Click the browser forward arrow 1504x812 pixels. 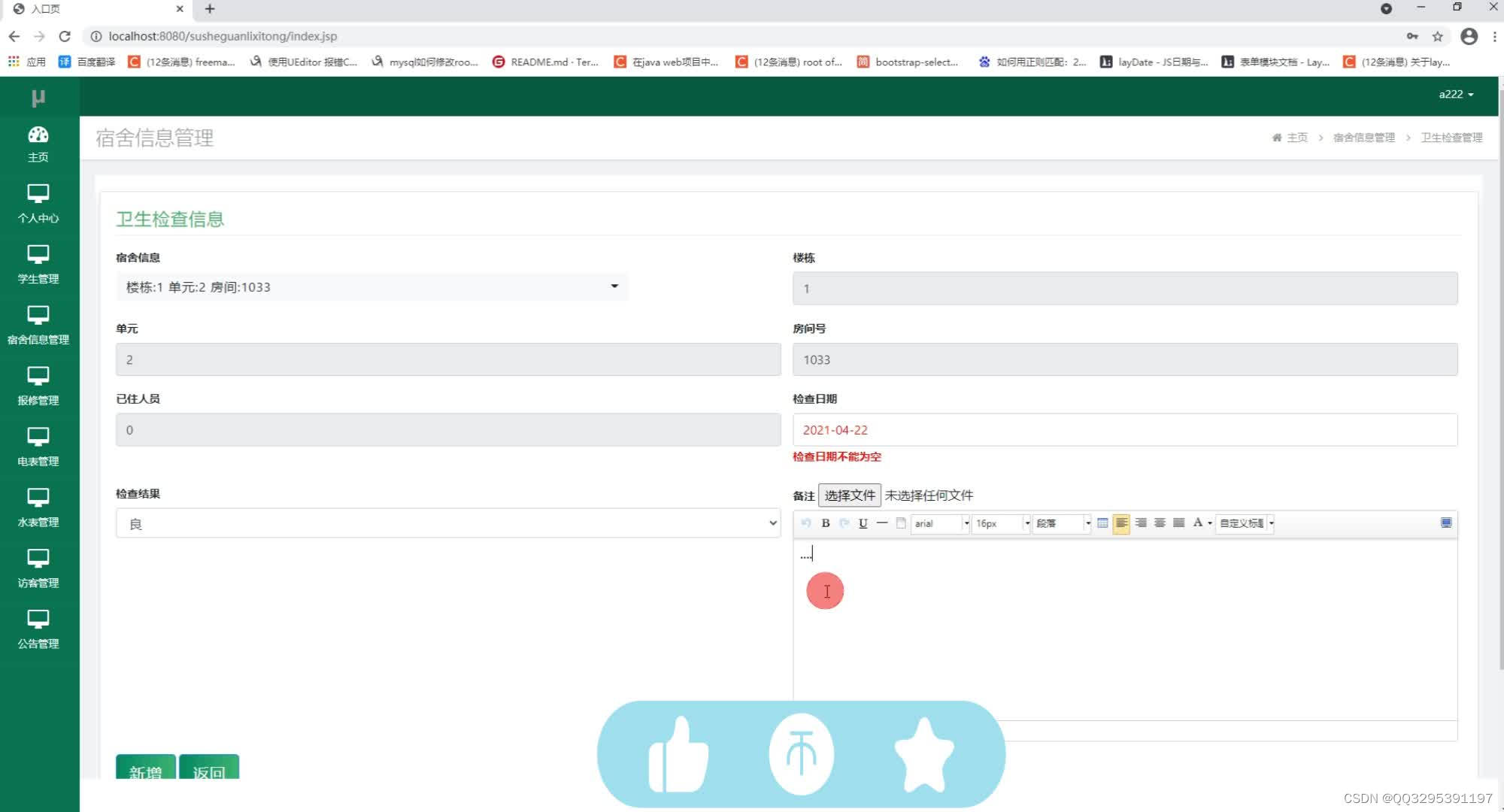click(x=39, y=36)
